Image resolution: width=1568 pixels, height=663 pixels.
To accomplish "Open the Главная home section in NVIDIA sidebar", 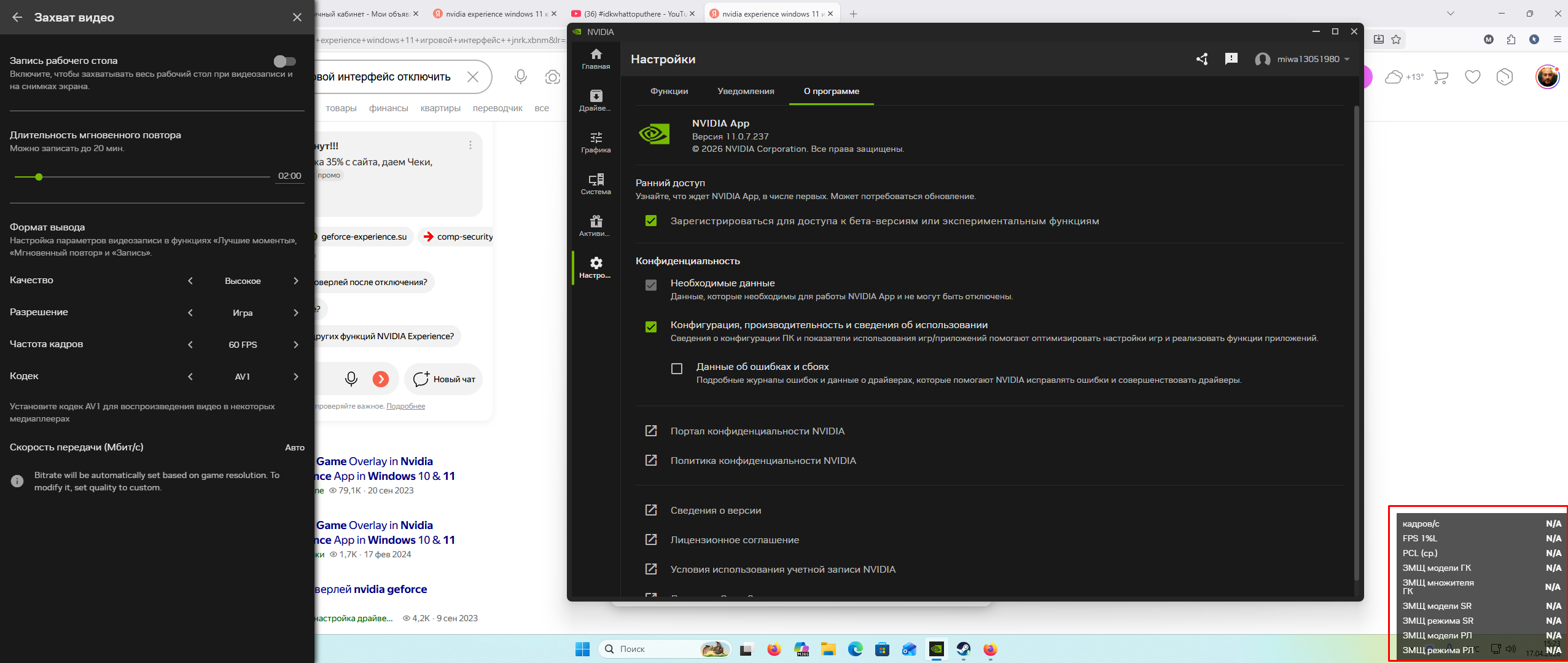I will tap(596, 59).
